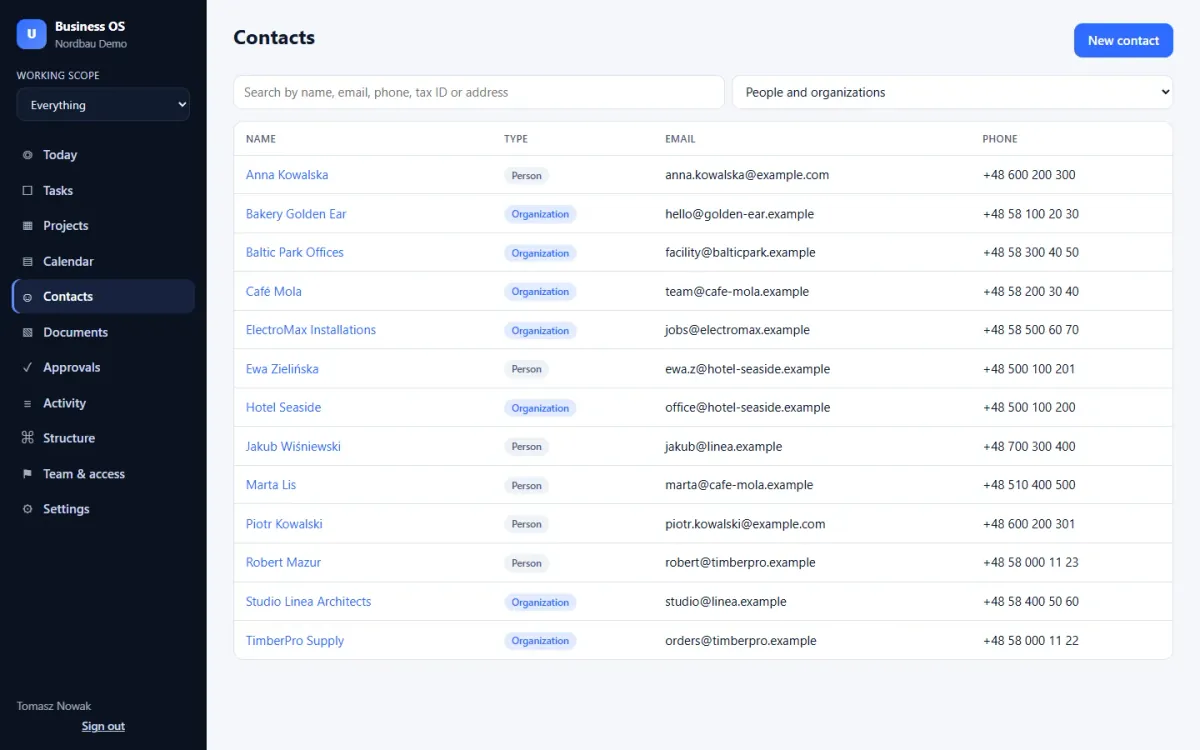1200x750 pixels.
Task: Click email jobs@electromax.example
Action: (x=737, y=330)
